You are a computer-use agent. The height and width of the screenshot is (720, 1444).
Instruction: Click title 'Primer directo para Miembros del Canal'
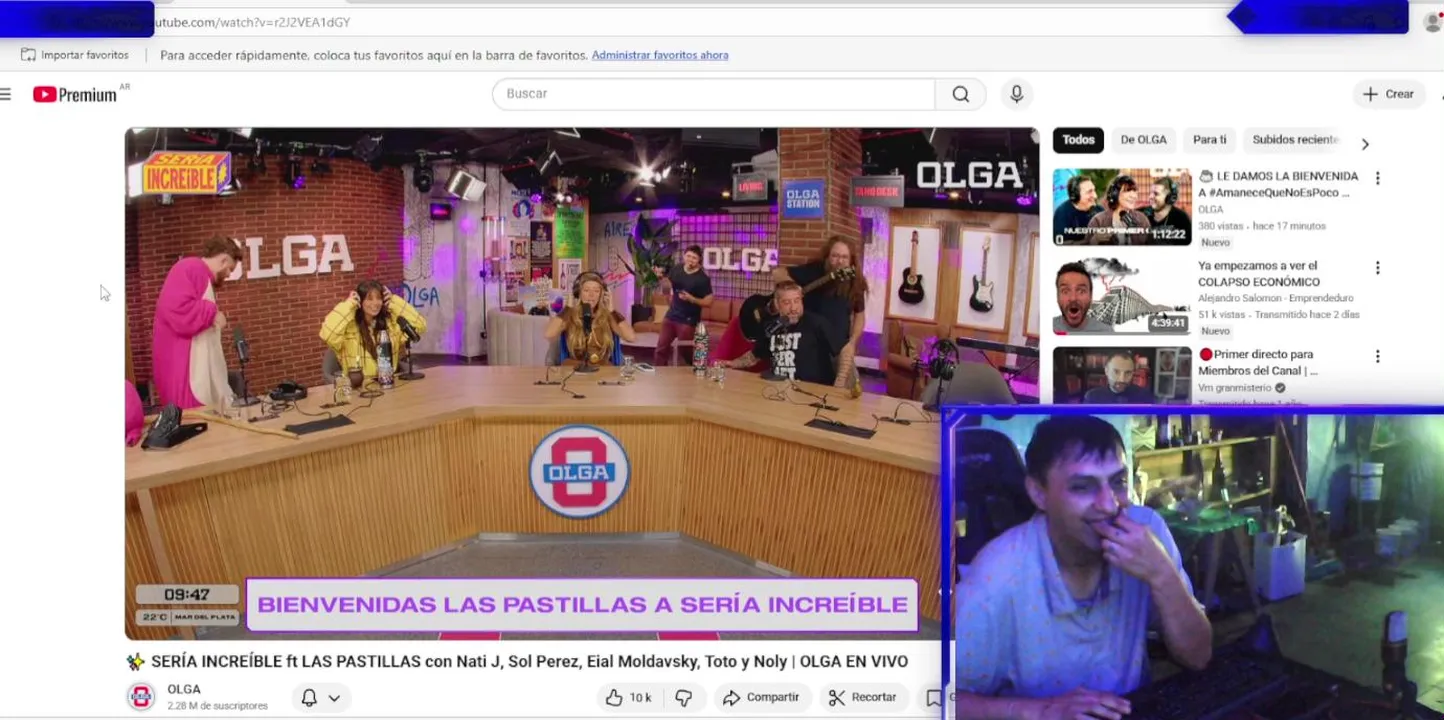click(1258, 362)
